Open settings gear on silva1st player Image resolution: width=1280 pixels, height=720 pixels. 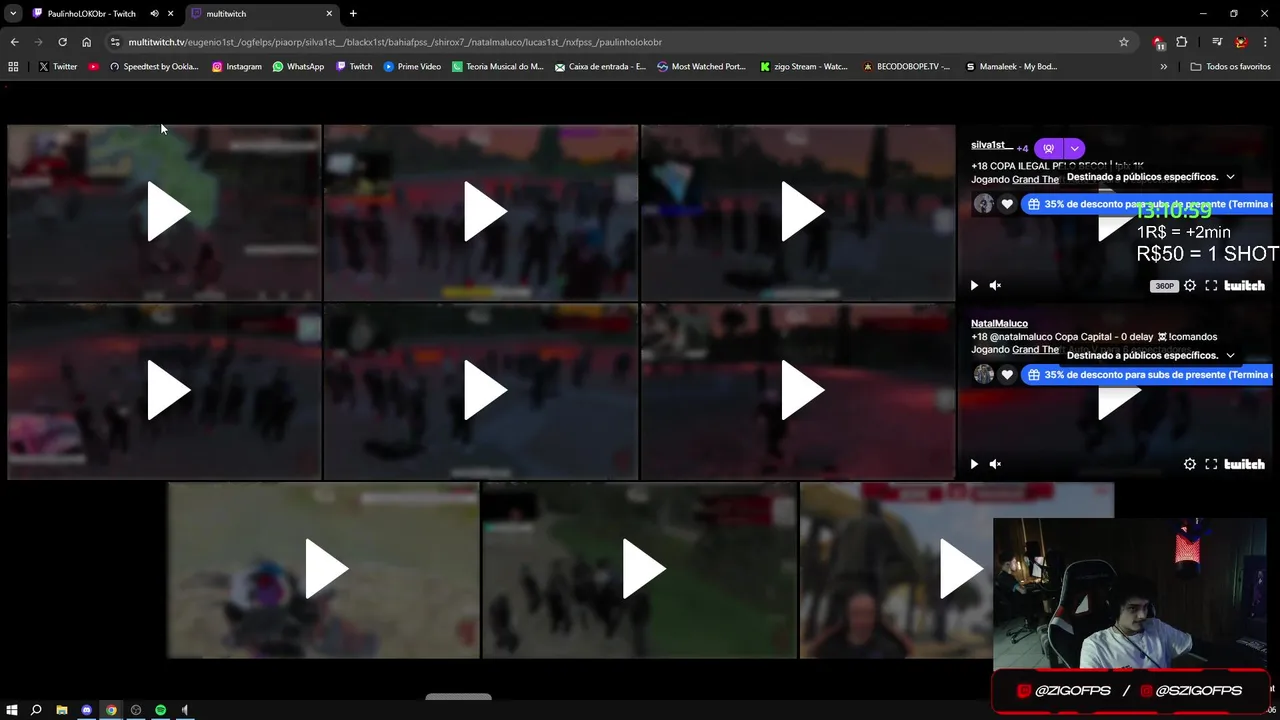(x=1190, y=285)
